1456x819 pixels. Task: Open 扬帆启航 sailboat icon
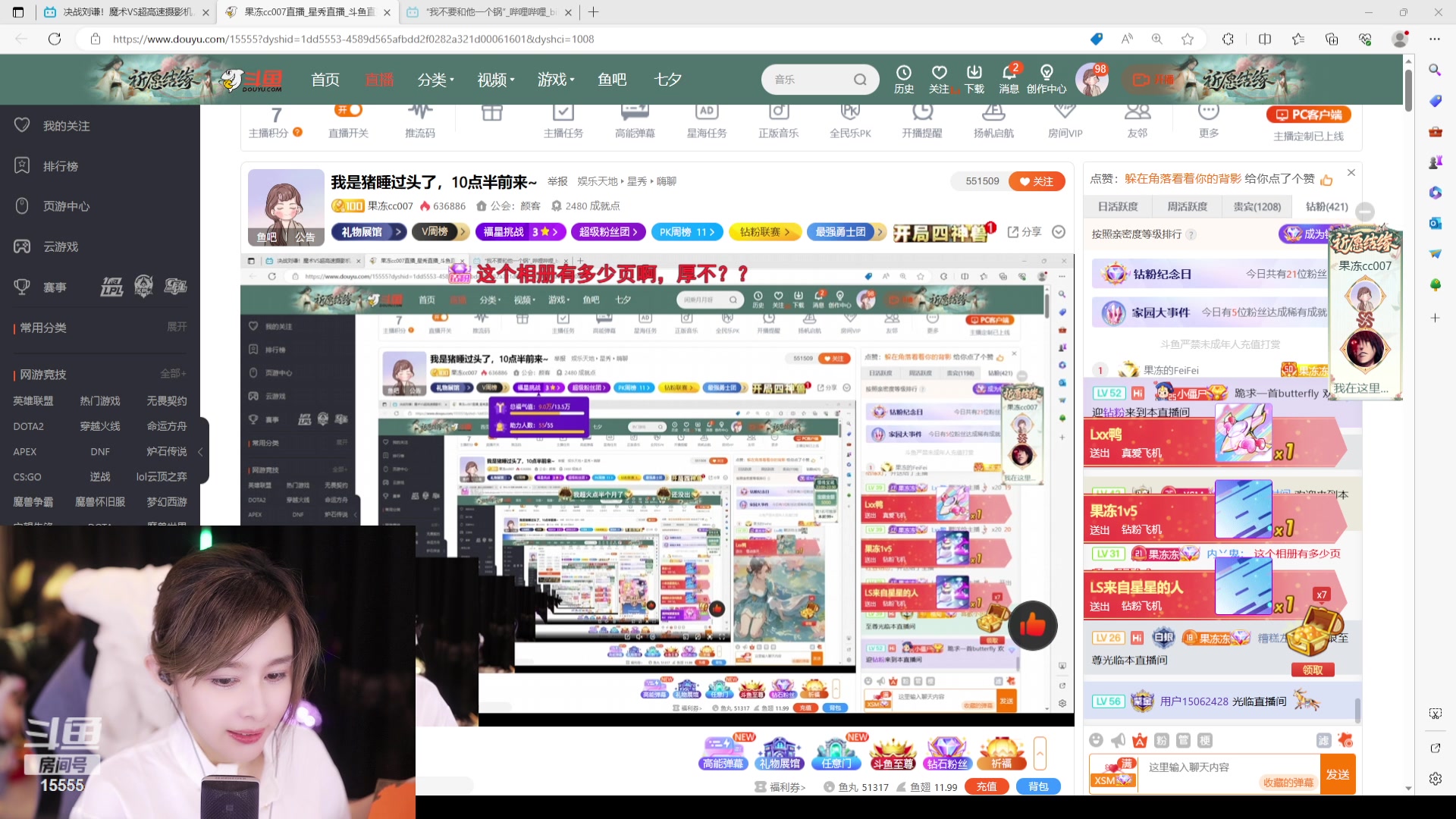coord(993,121)
